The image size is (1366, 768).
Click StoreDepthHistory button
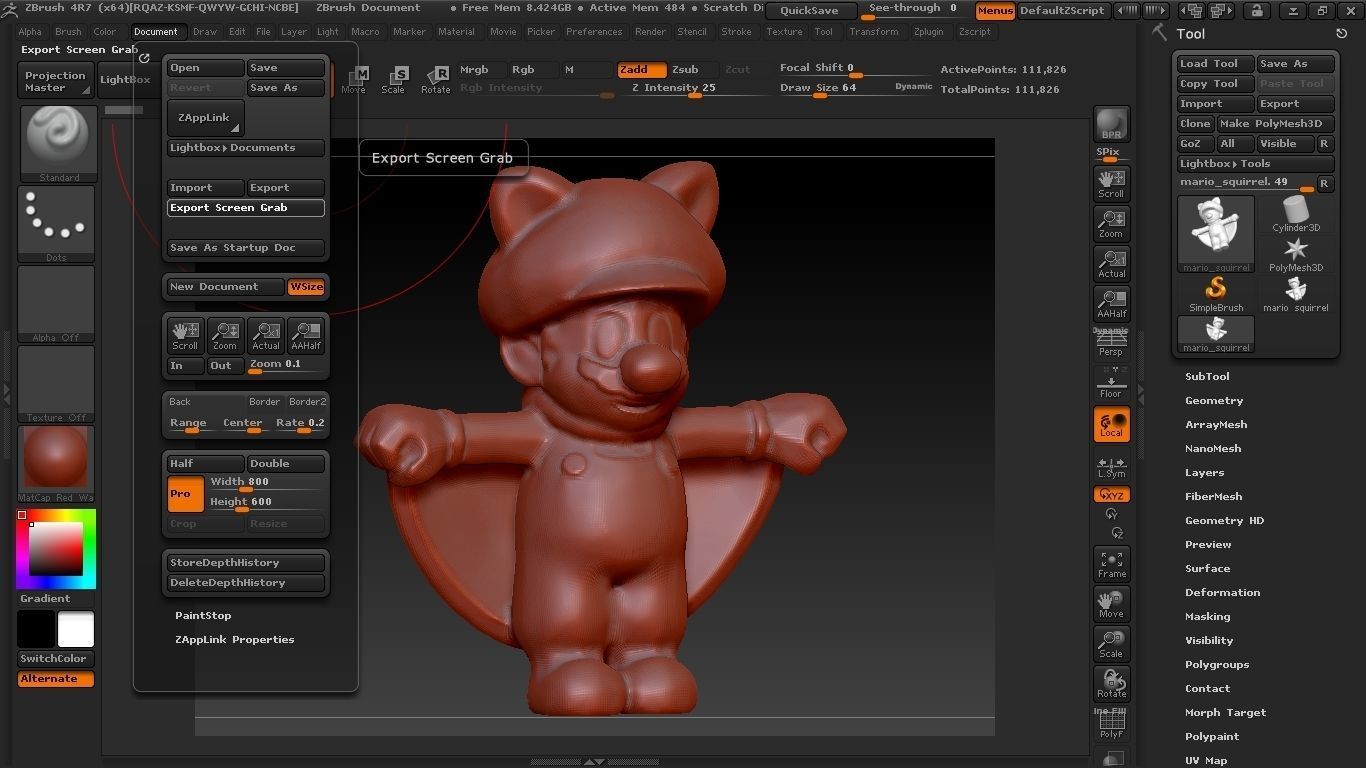[246, 563]
